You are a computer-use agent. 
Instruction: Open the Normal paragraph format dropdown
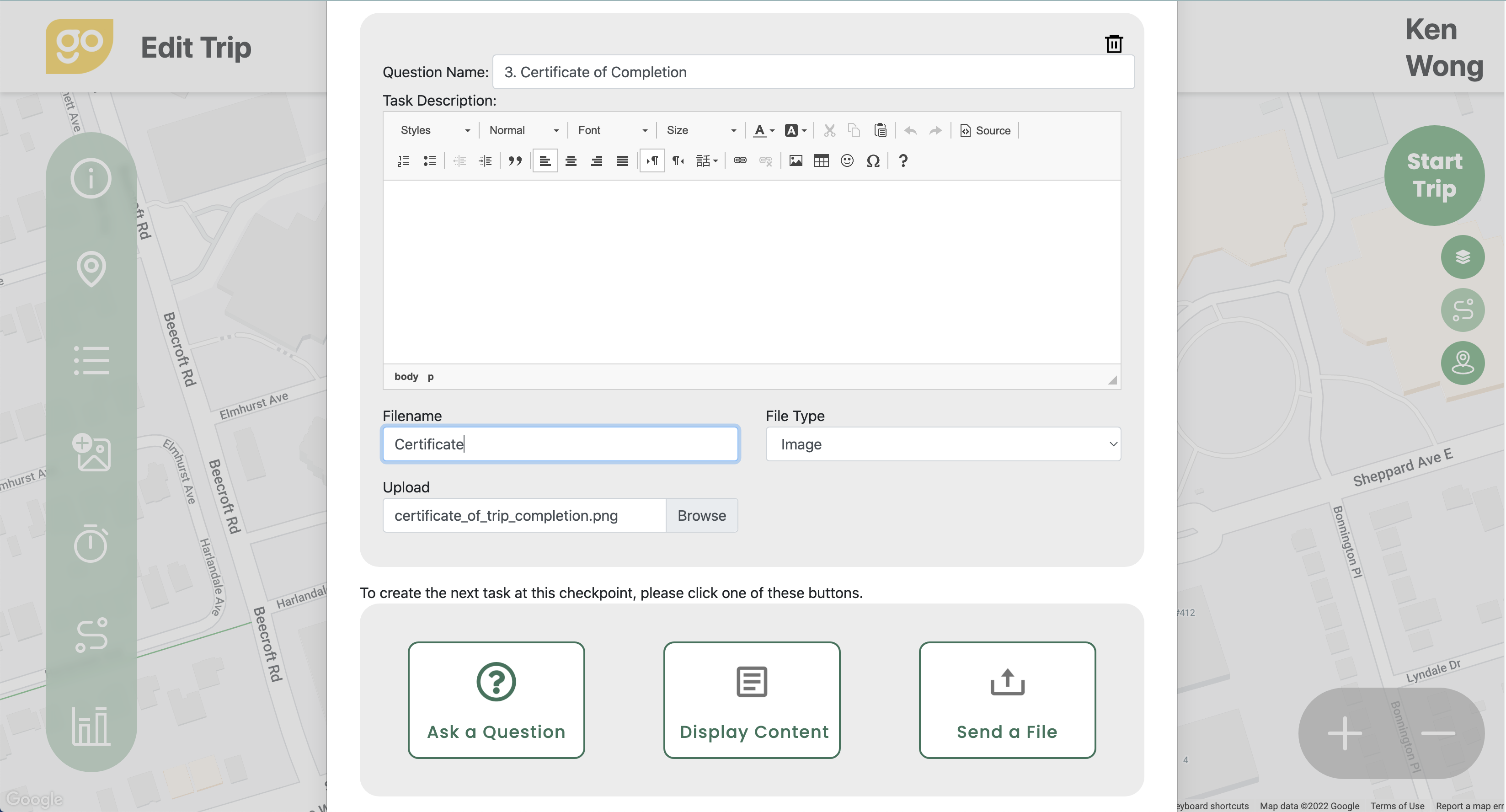click(x=524, y=130)
